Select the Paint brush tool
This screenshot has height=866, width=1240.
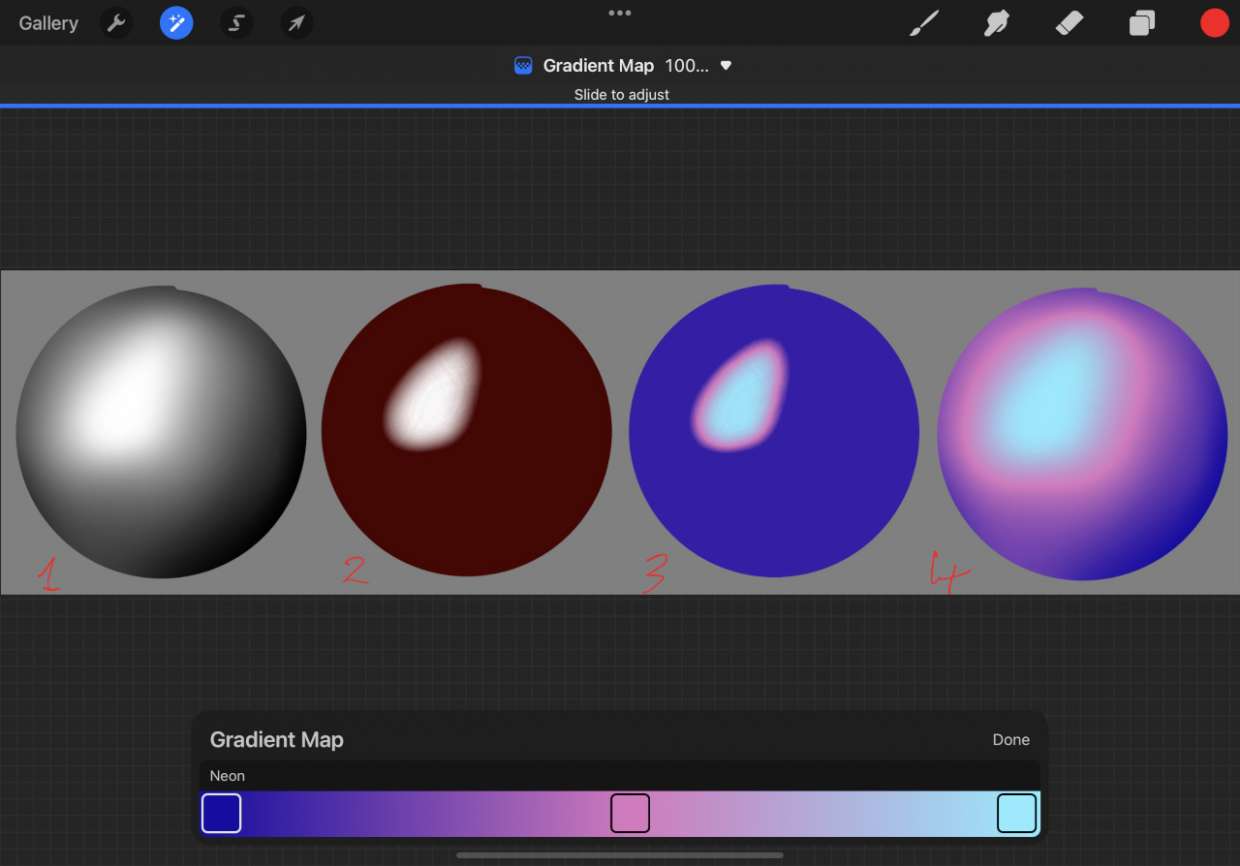924,23
